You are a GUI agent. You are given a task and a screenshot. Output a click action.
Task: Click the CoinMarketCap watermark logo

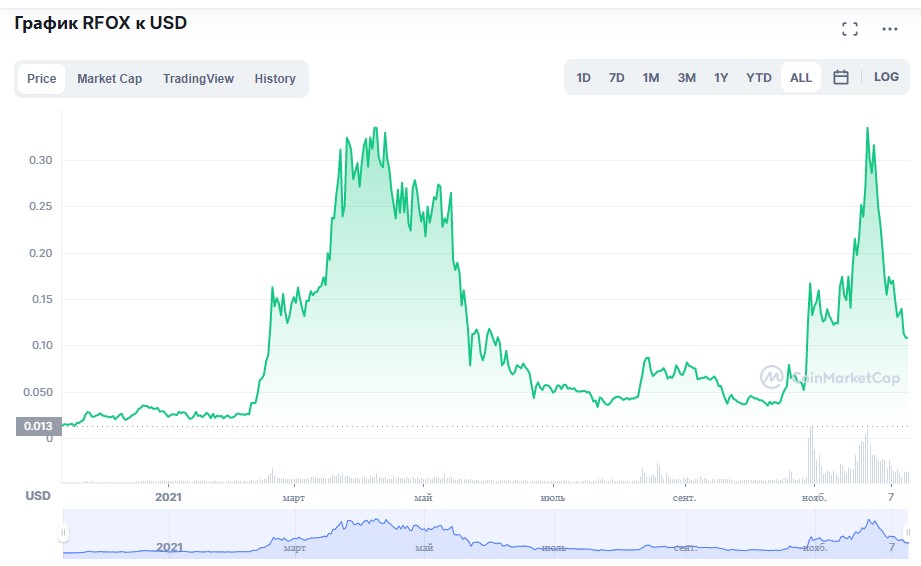(x=829, y=377)
